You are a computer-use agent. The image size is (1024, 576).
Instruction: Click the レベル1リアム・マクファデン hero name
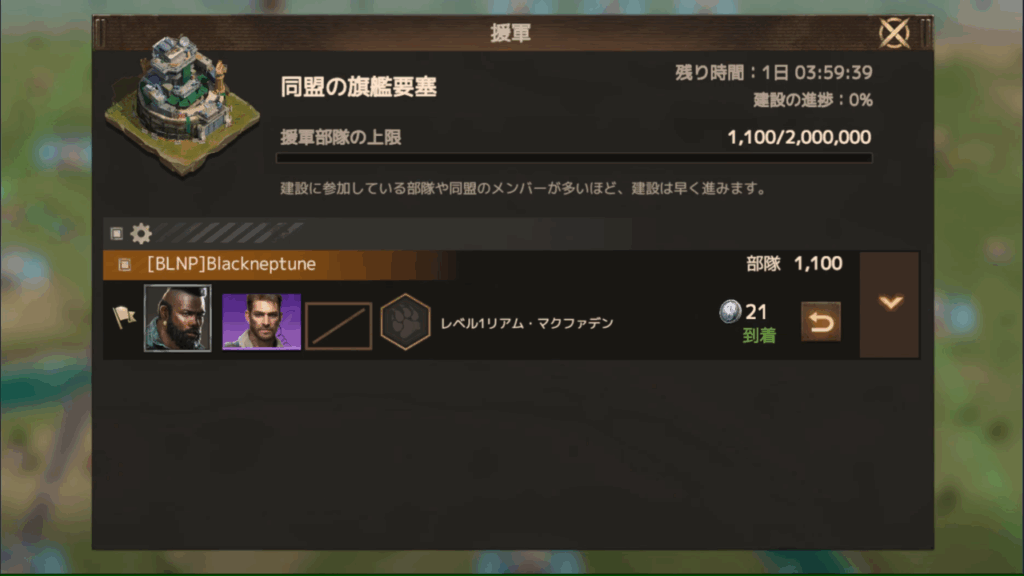527,323
